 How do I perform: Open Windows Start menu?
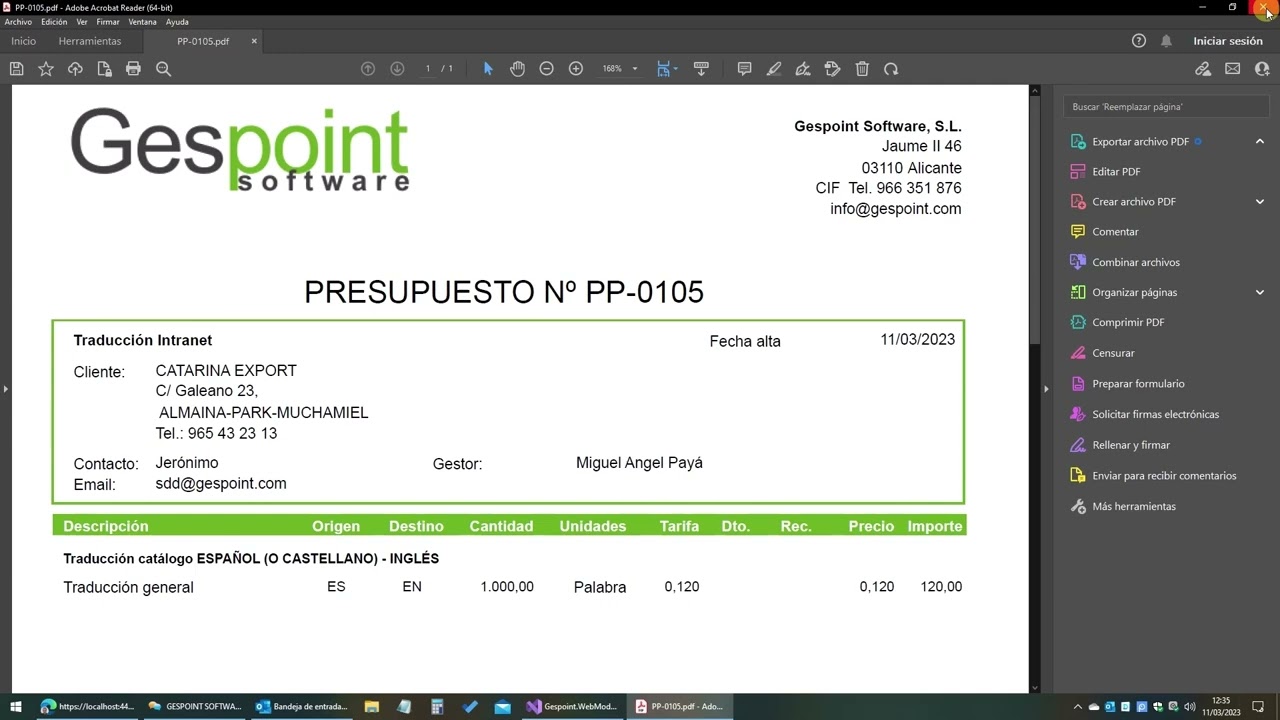(x=16, y=707)
